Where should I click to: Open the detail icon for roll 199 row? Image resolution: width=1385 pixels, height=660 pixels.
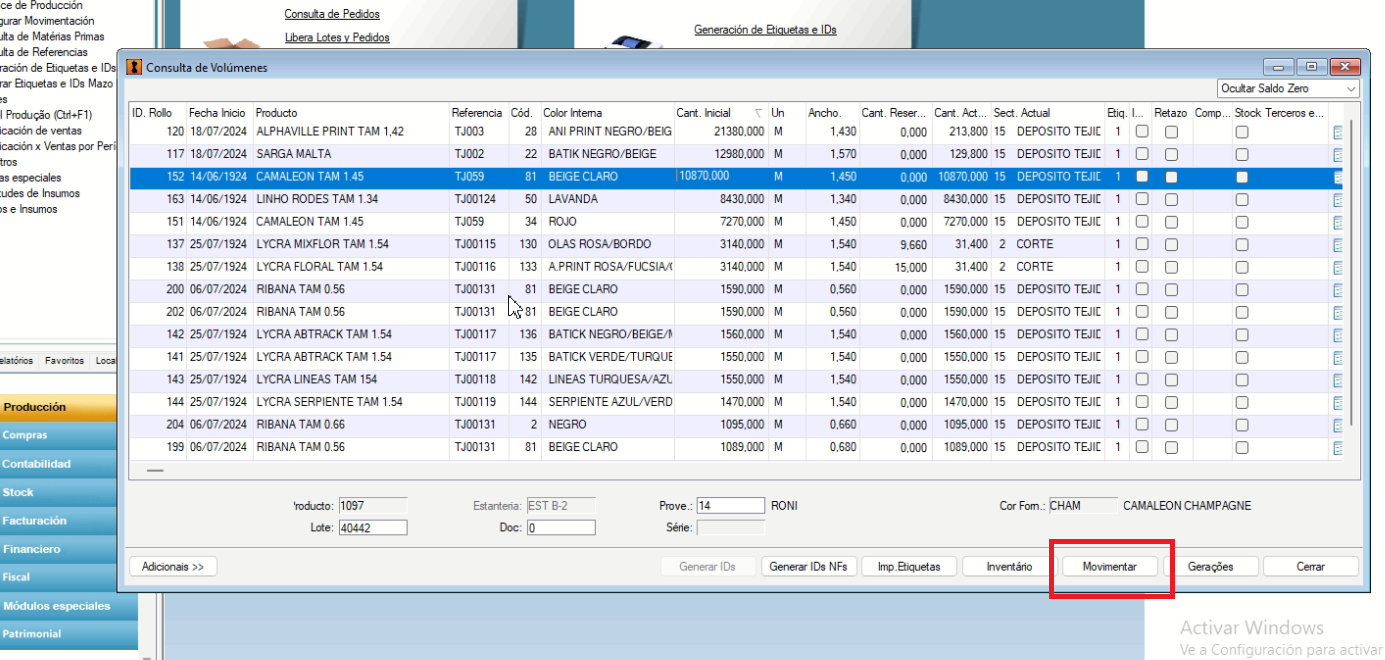1338,447
